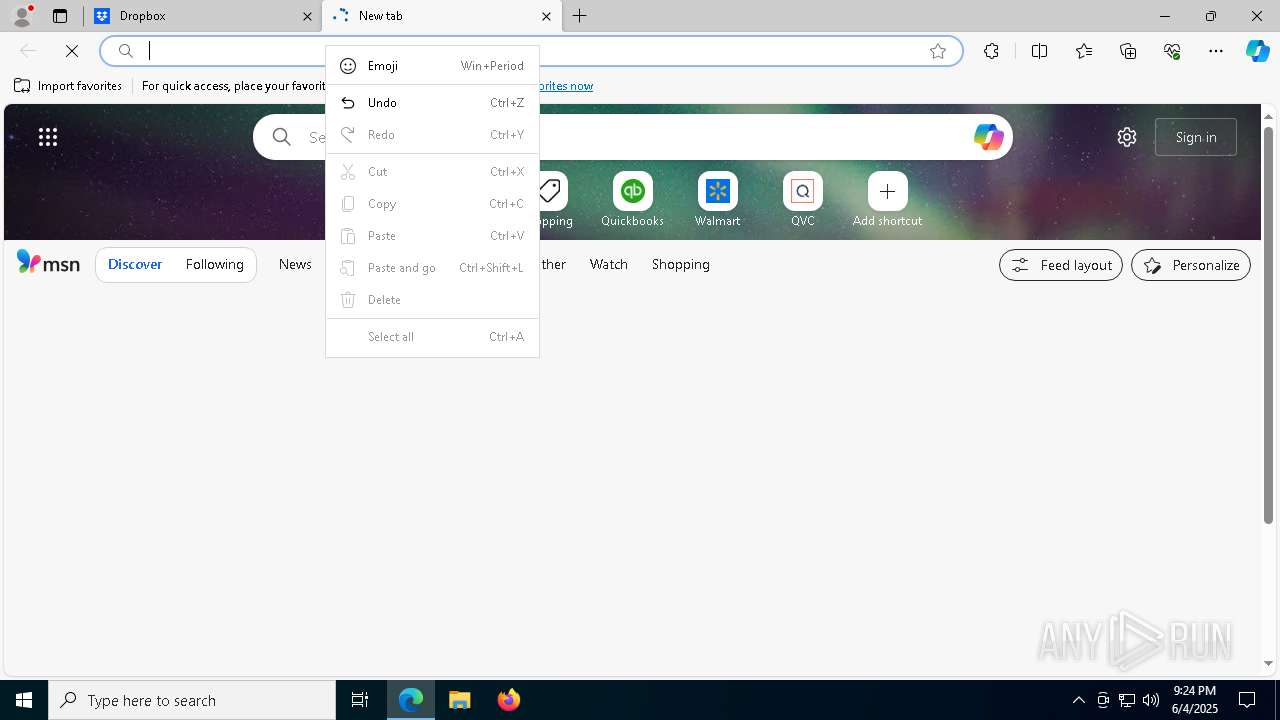The width and height of the screenshot is (1280, 720).
Task: Select the Discover feed tab
Action: (x=135, y=265)
